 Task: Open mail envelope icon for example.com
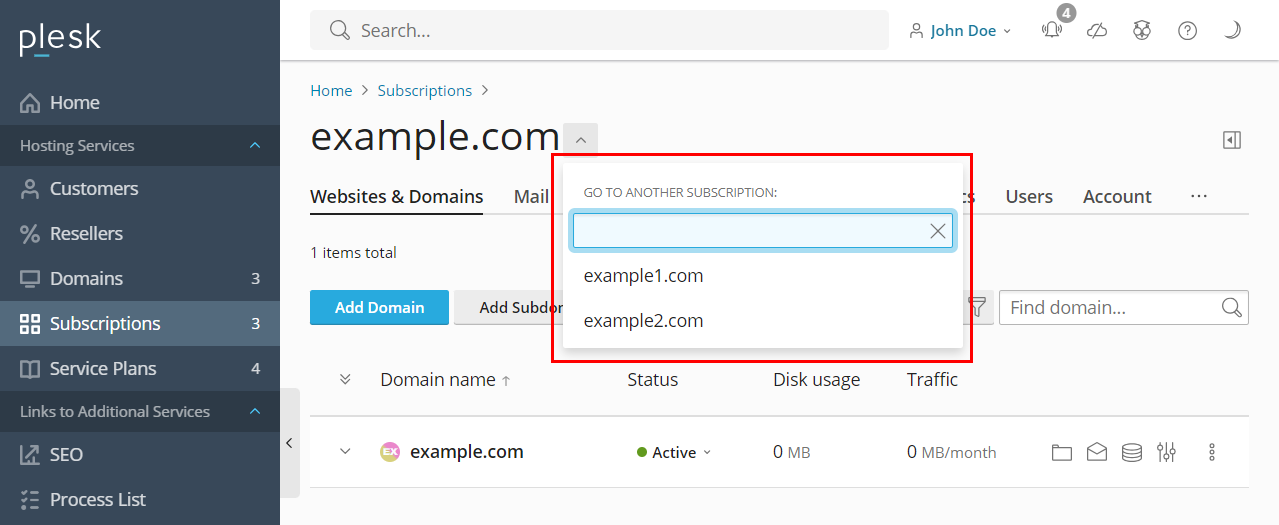tap(1096, 453)
